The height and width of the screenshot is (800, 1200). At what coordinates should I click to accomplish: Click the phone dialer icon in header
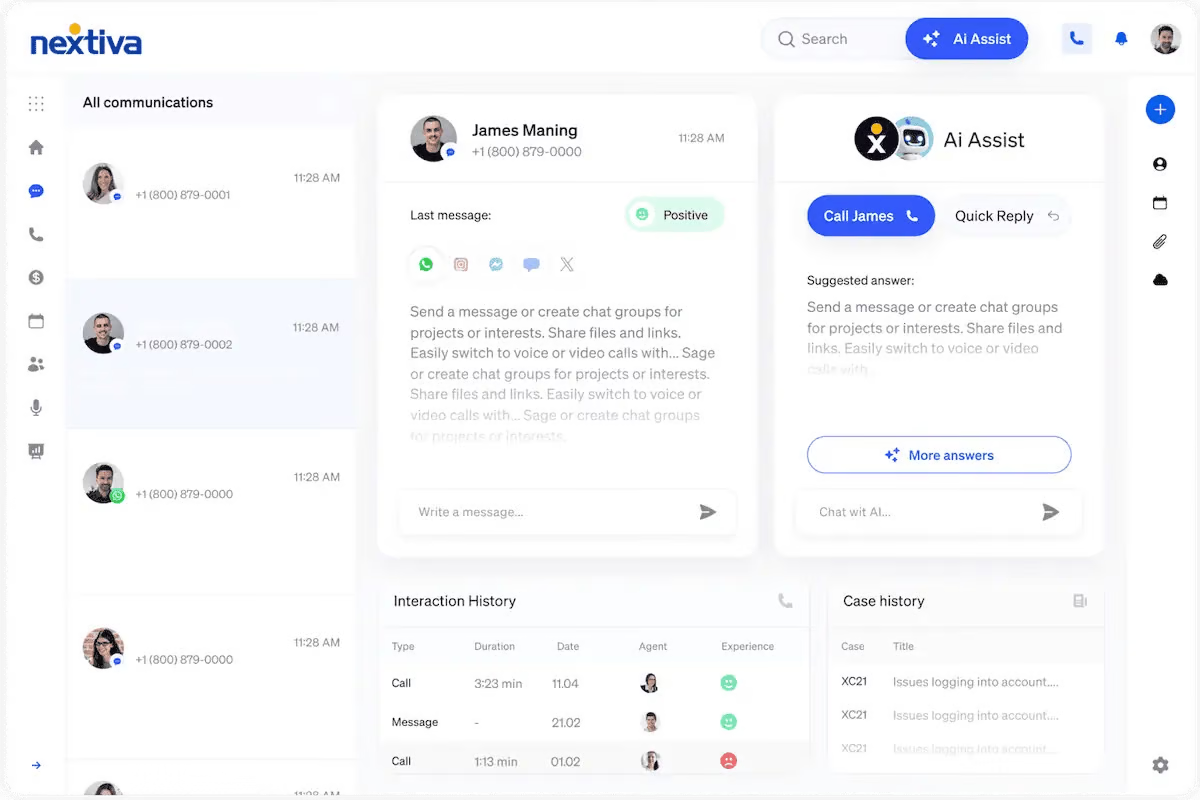pos(1076,39)
